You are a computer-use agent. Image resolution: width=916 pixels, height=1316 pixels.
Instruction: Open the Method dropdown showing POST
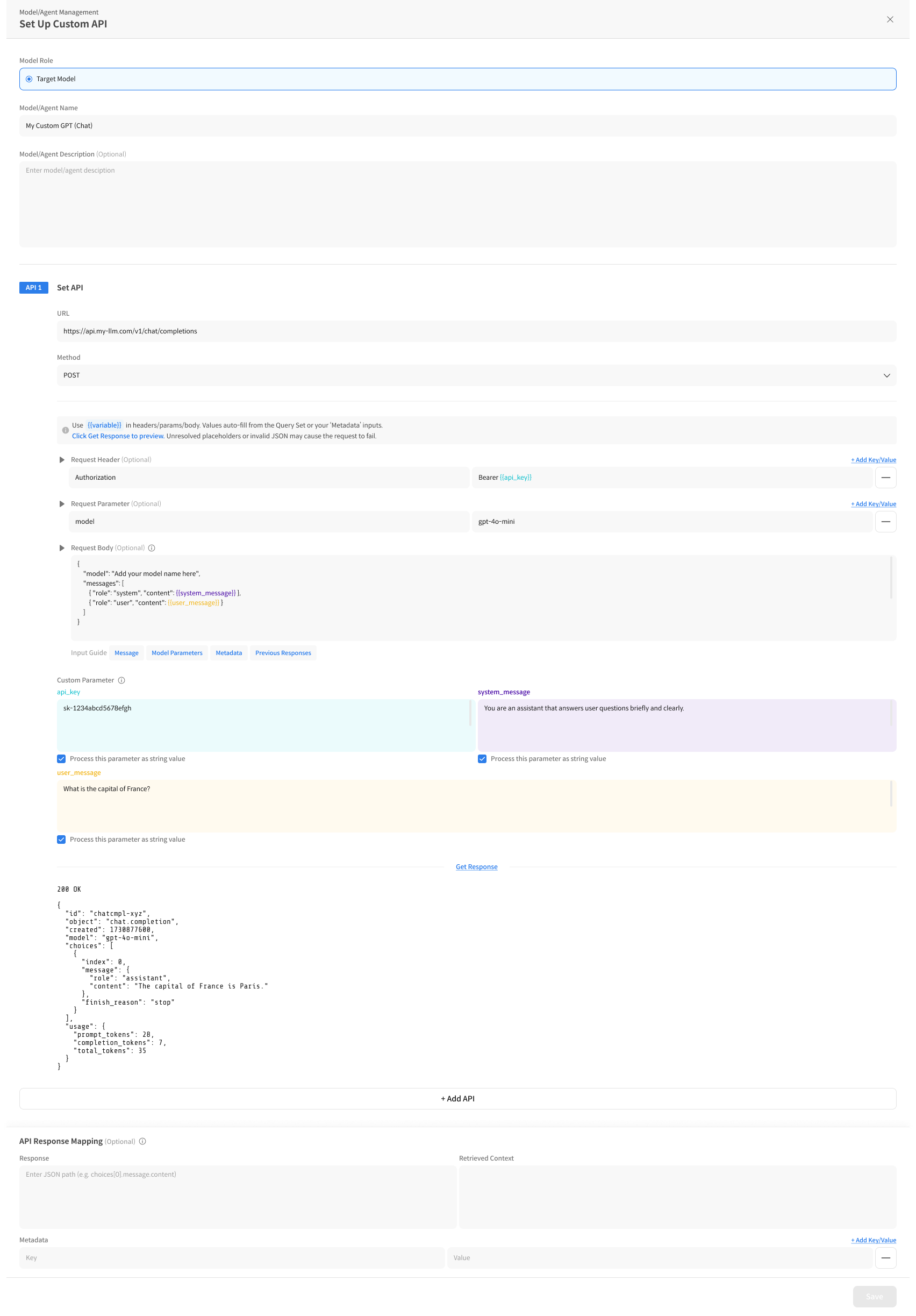[x=476, y=375]
